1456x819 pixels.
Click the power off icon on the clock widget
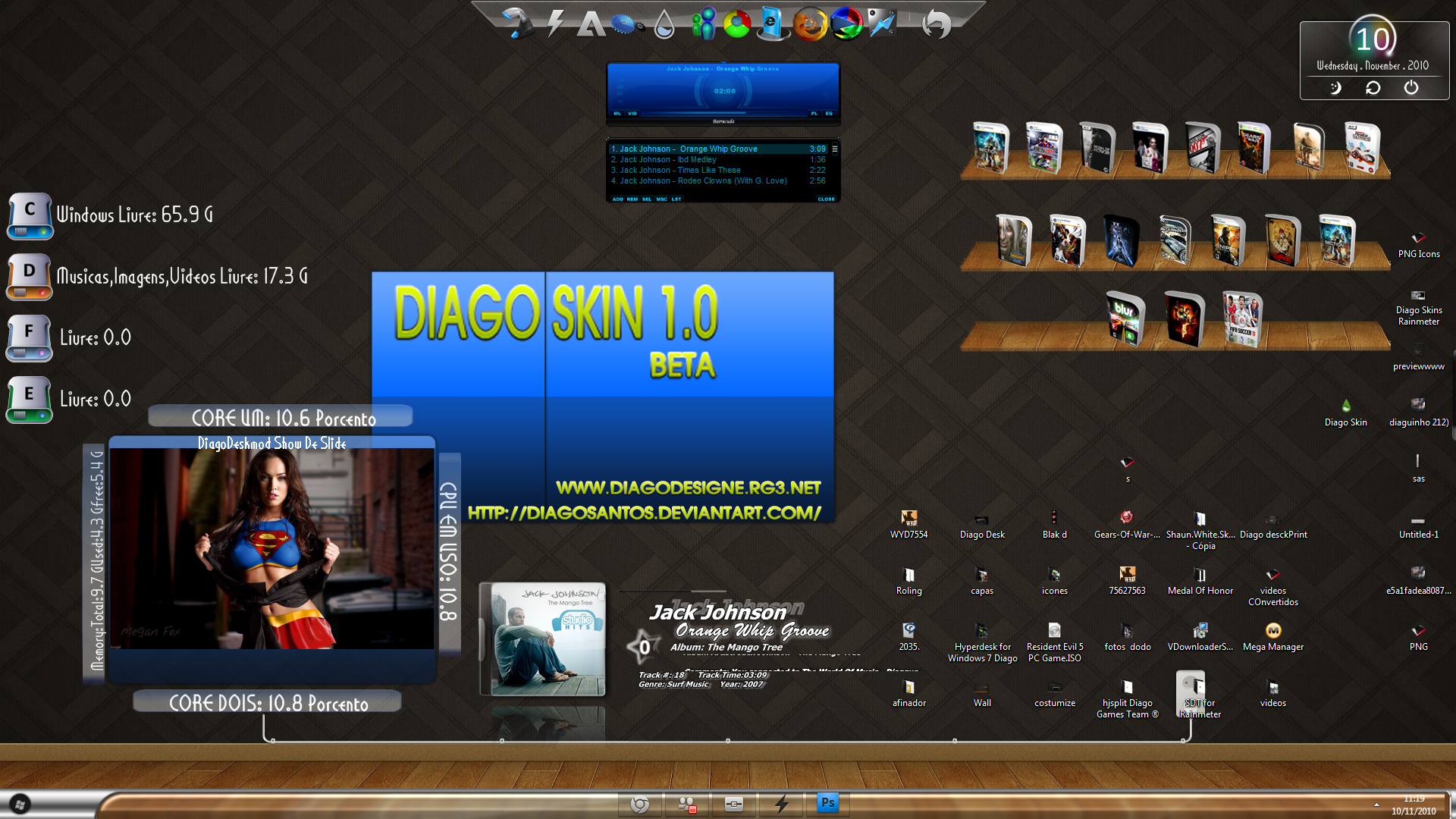pyautogui.click(x=1411, y=87)
